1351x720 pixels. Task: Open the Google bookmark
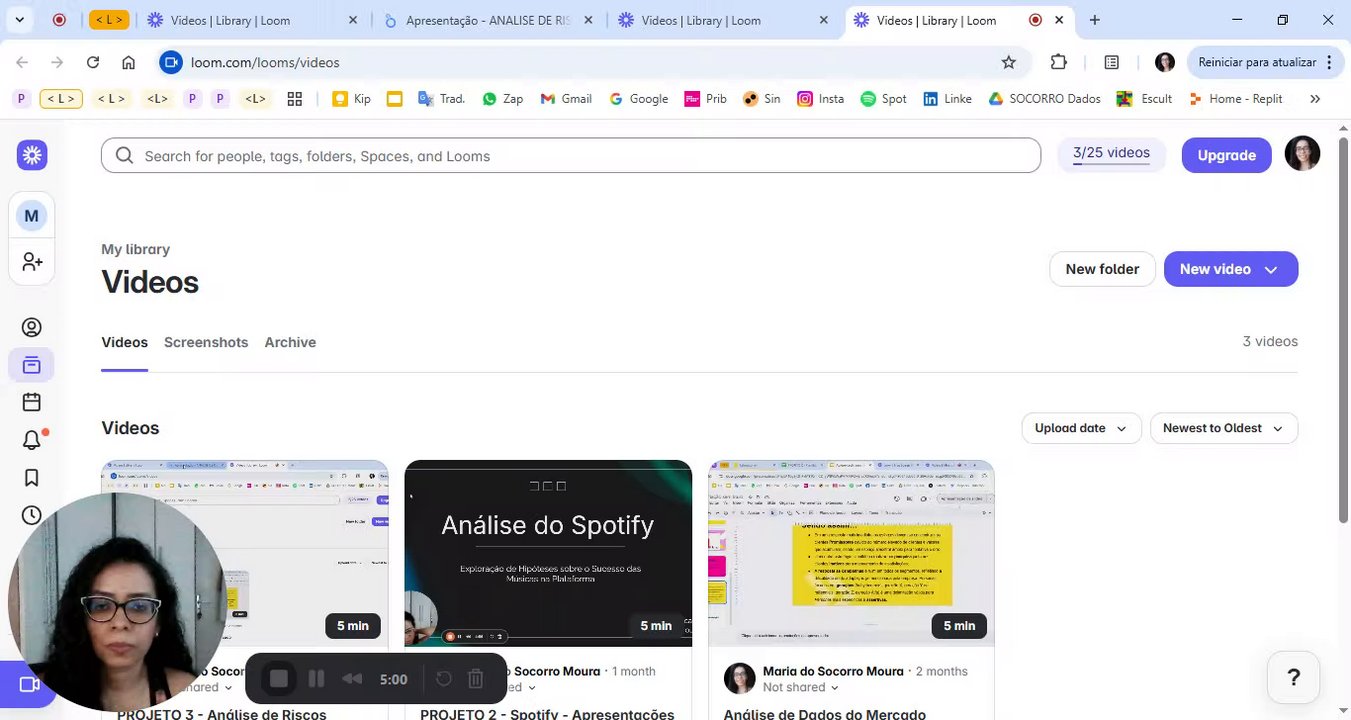(638, 99)
